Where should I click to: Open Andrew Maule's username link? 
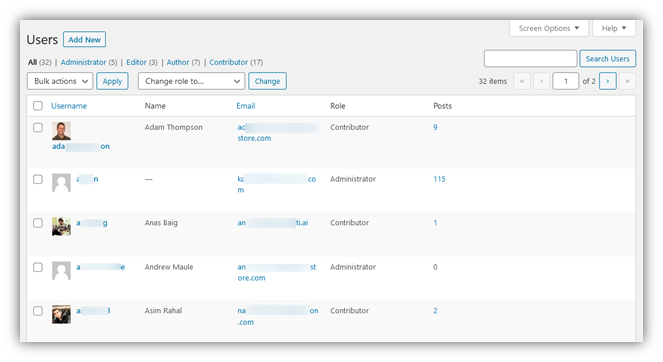[101, 267]
